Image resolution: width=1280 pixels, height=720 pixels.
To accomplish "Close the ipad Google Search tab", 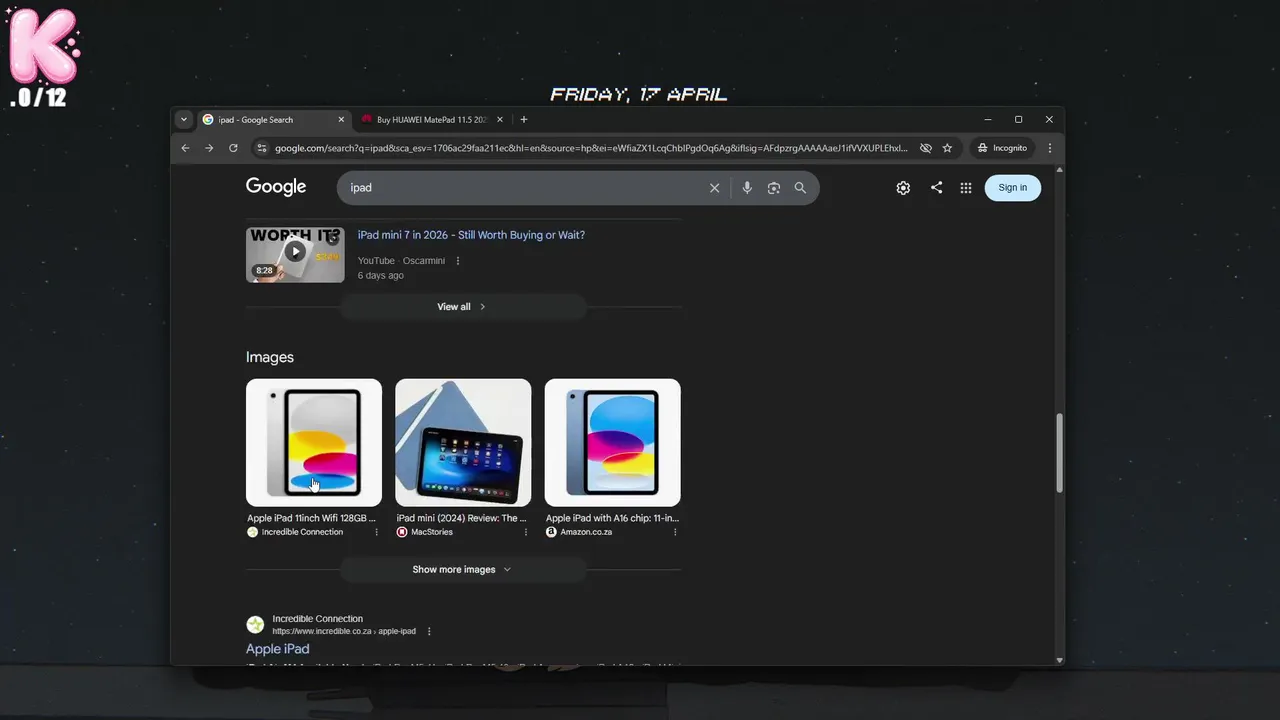I will pos(341,120).
